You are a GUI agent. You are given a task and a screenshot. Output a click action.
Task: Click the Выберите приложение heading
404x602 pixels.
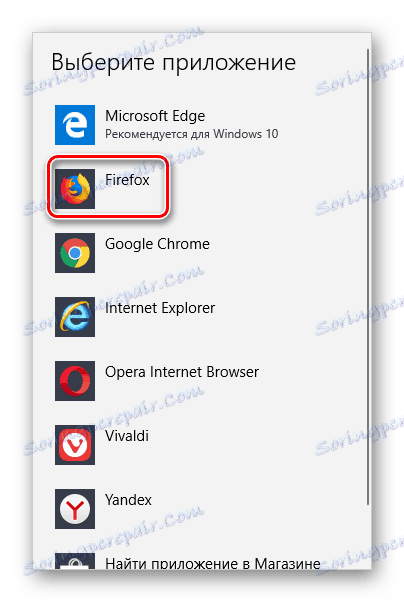tap(174, 62)
